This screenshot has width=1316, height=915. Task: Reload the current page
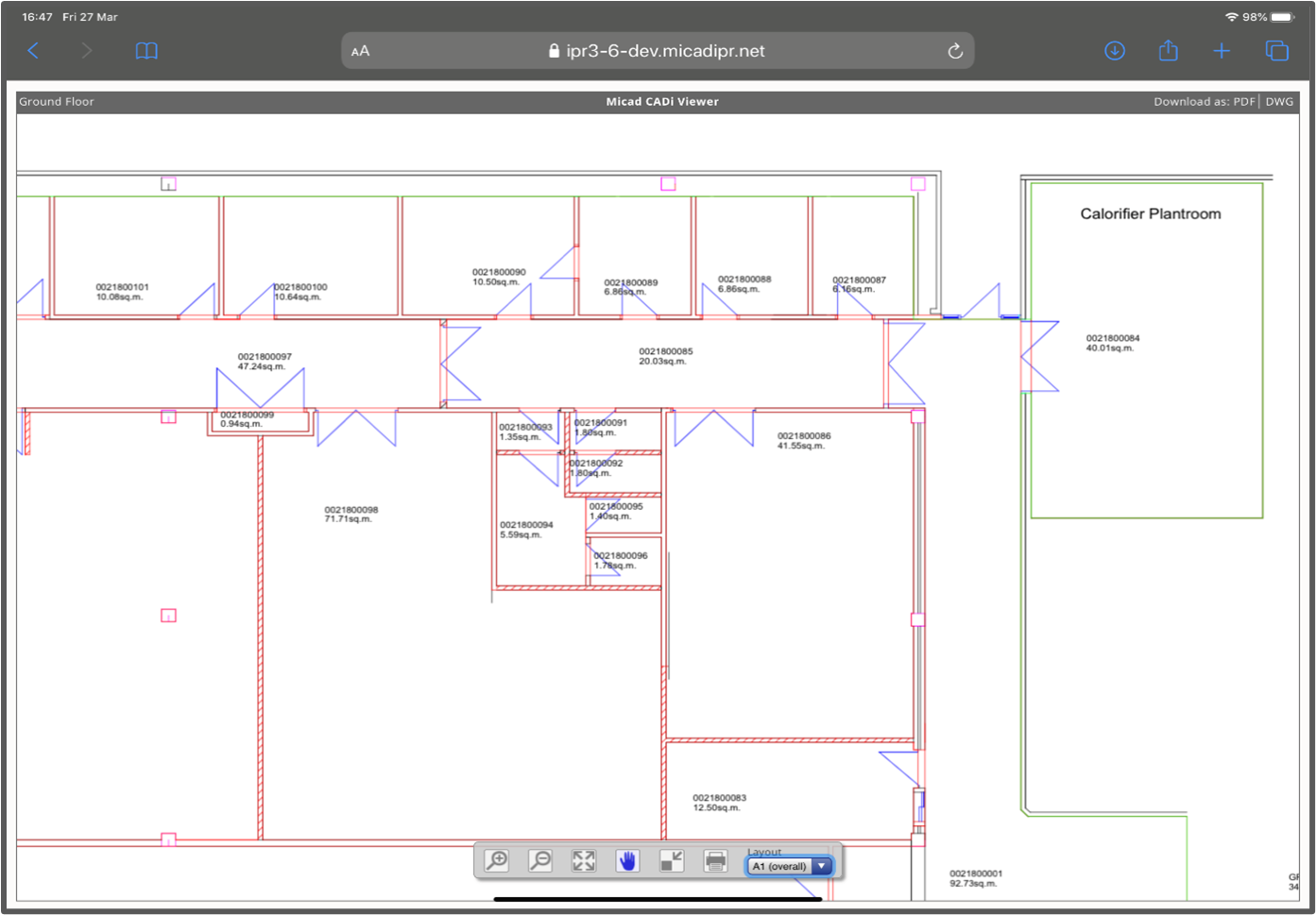(954, 51)
